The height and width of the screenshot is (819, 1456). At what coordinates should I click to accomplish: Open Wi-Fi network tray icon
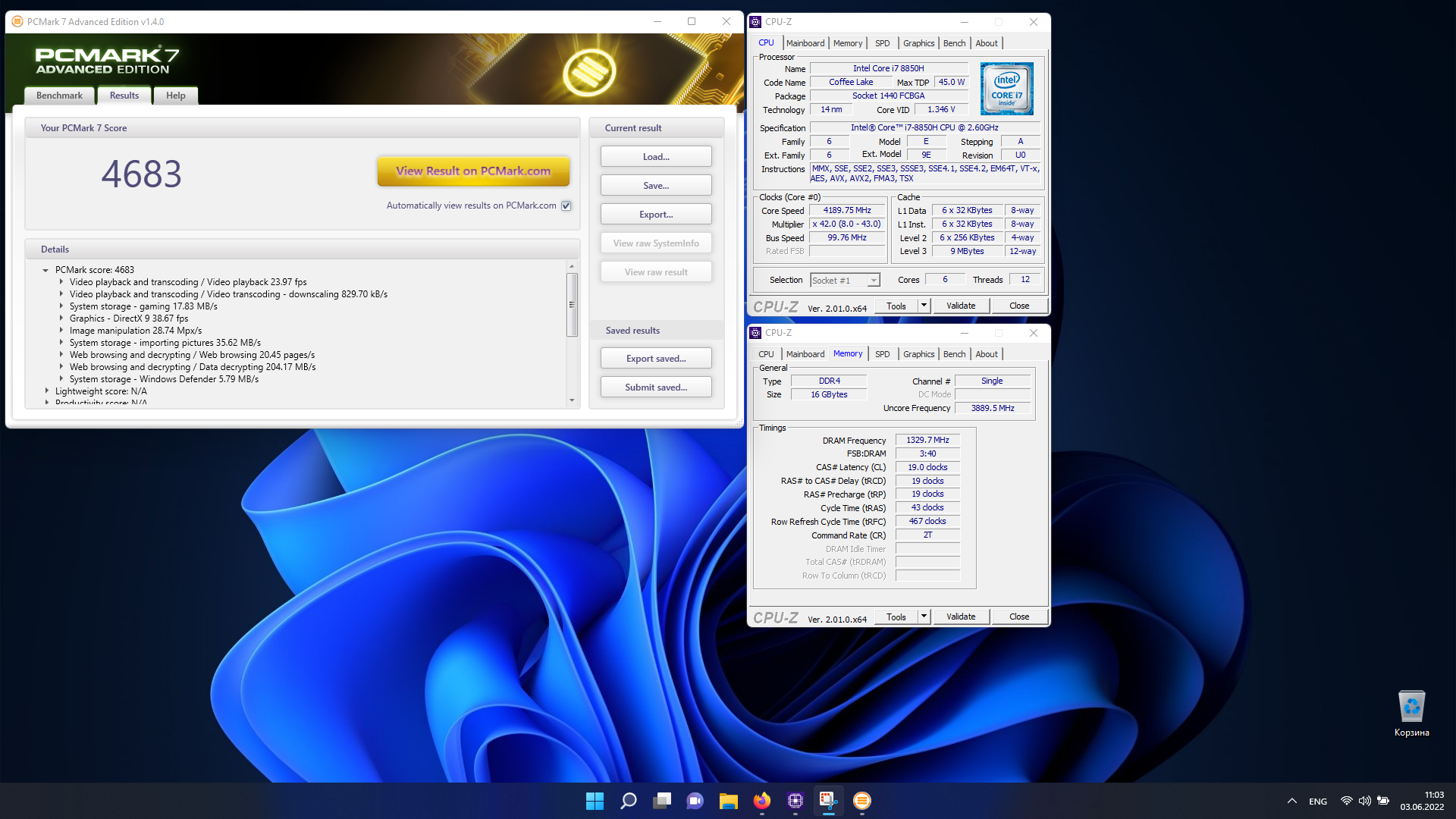[1346, 801]
